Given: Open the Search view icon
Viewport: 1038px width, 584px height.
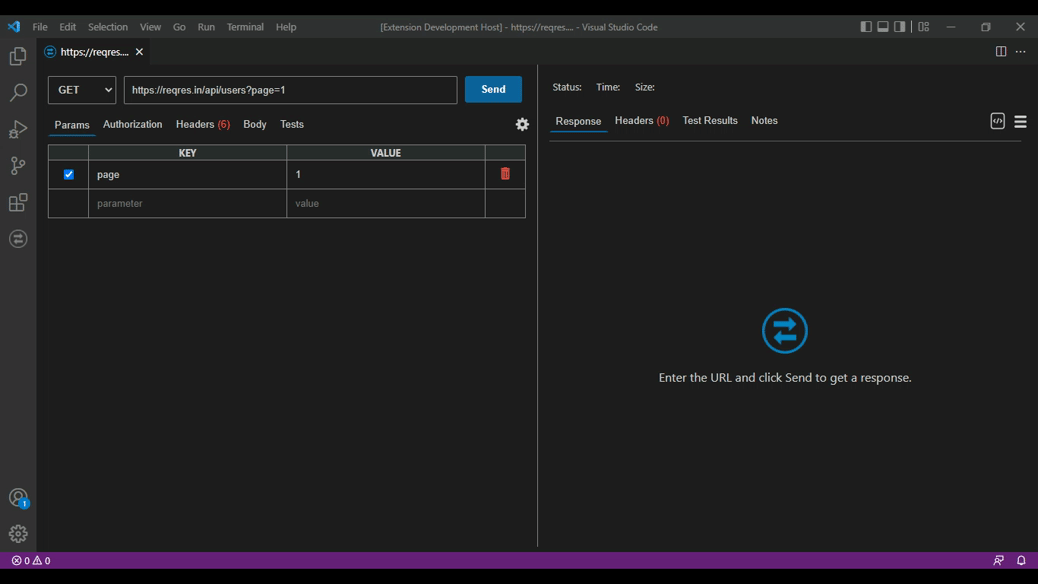Looking at the screenshot, I should pos(18,93).
